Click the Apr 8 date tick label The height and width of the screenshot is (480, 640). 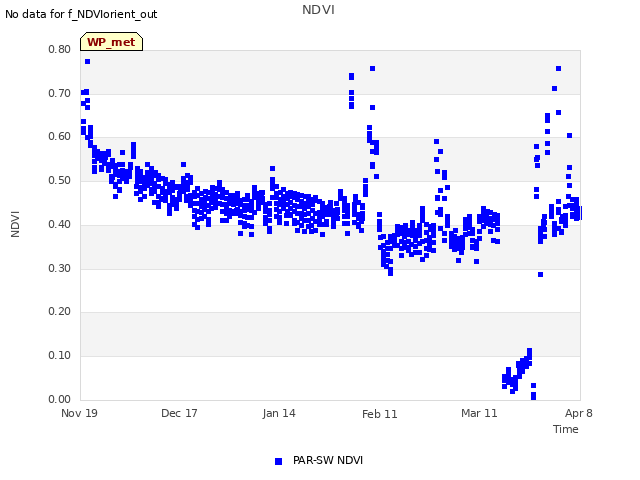[x=578, y=413]
